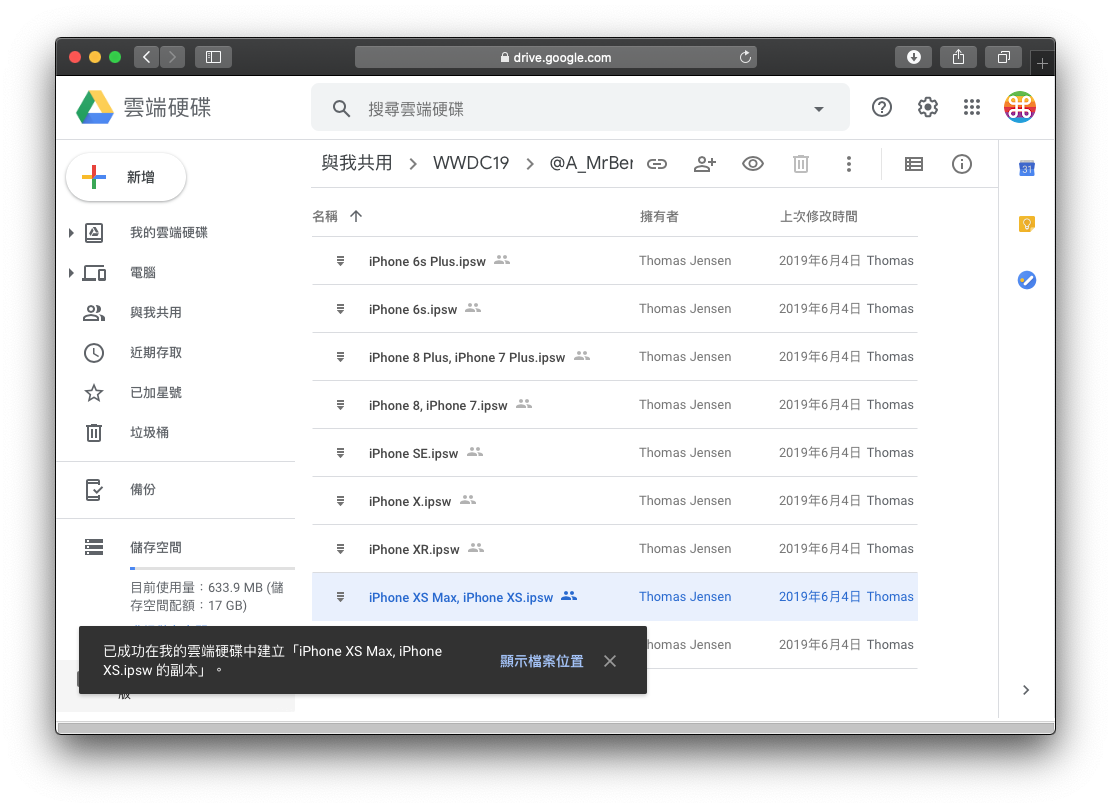Screen dimensions: 1111x808
Task: Click file type icon of iPhone SE.ipsw
Action: point(340,453)
